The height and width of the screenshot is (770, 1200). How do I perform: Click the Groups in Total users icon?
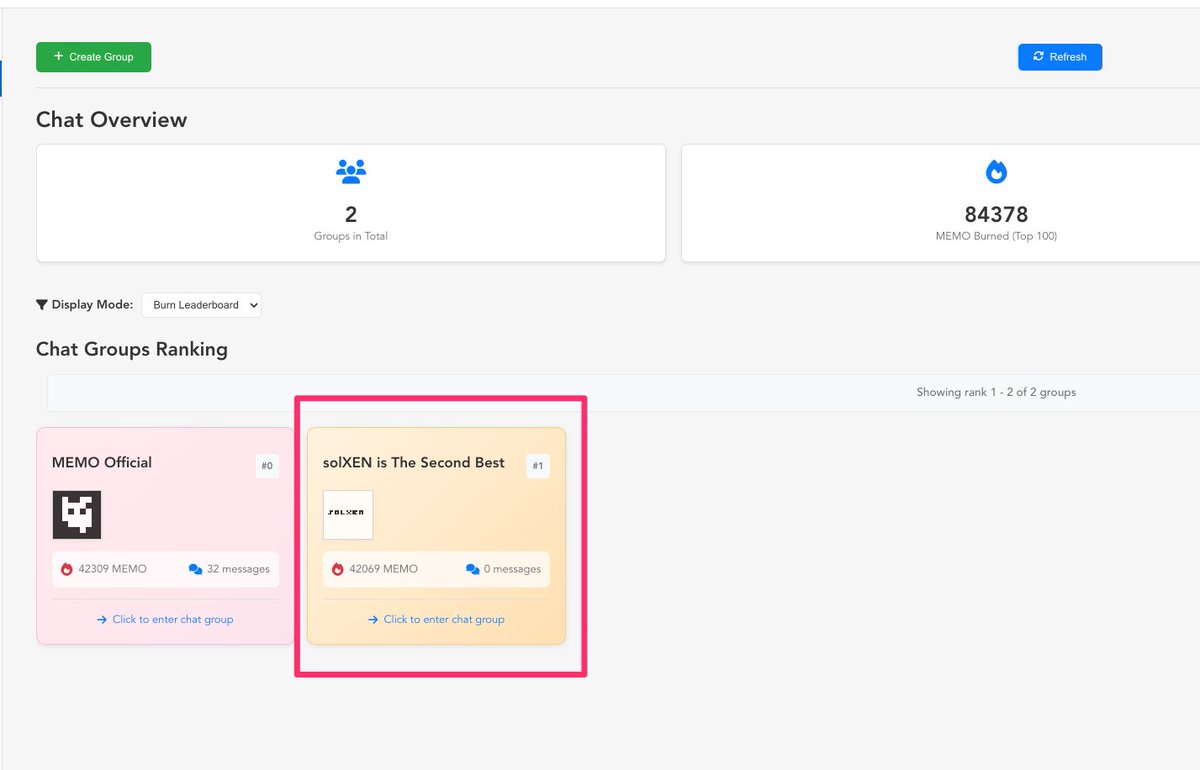coord(351,171)
